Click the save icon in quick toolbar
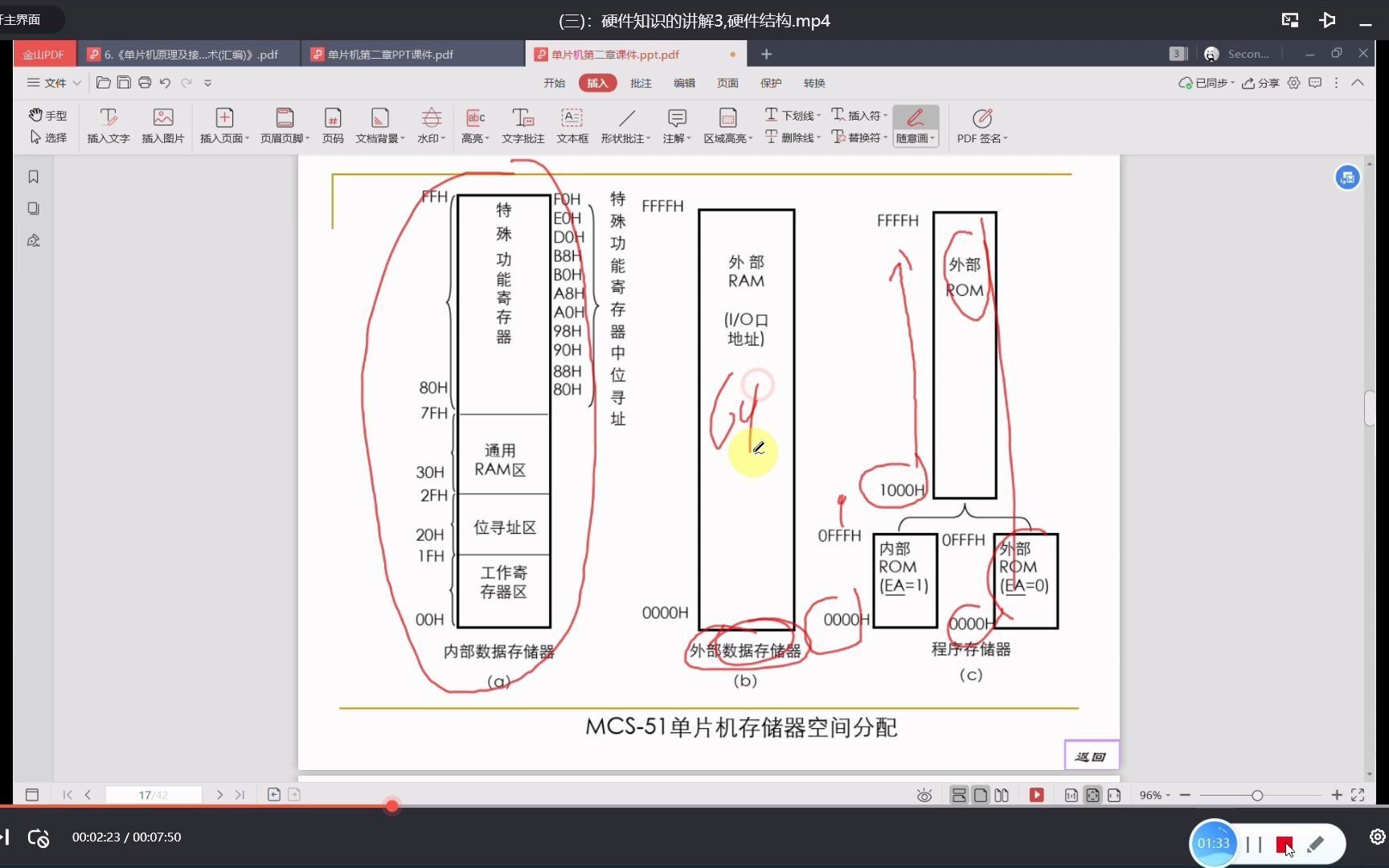The image size is (1389, 868). pyautogui.click(x=124, y=82)
